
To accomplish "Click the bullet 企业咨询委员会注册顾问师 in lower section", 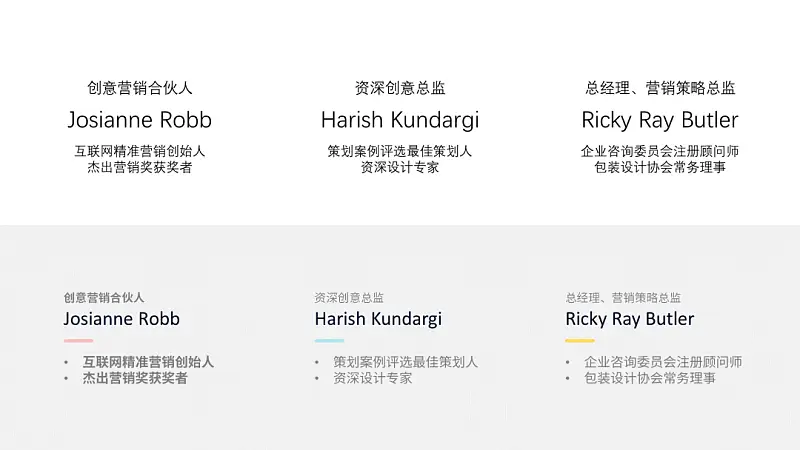I will click(663, 362).
